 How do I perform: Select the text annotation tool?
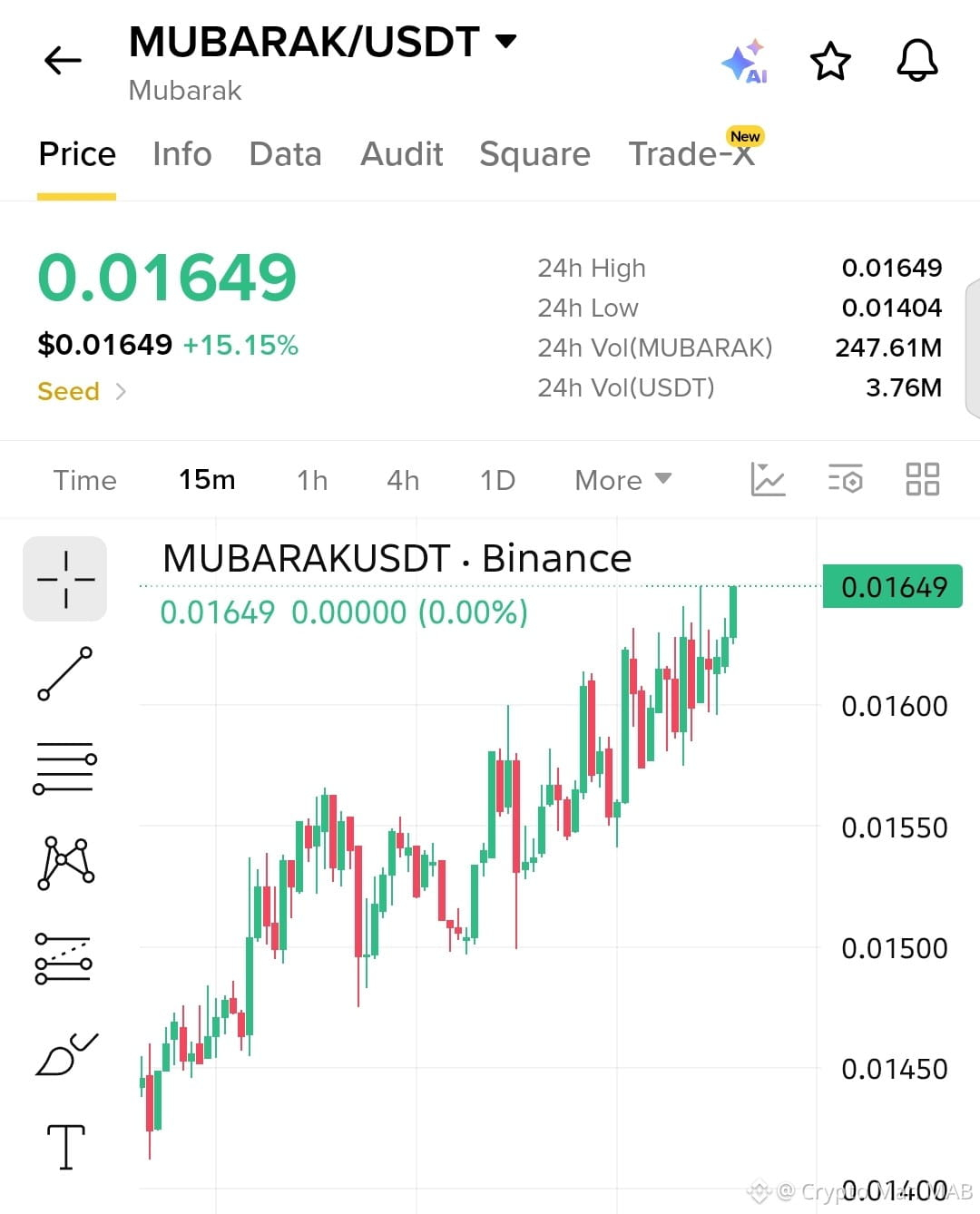point(66,1147)
